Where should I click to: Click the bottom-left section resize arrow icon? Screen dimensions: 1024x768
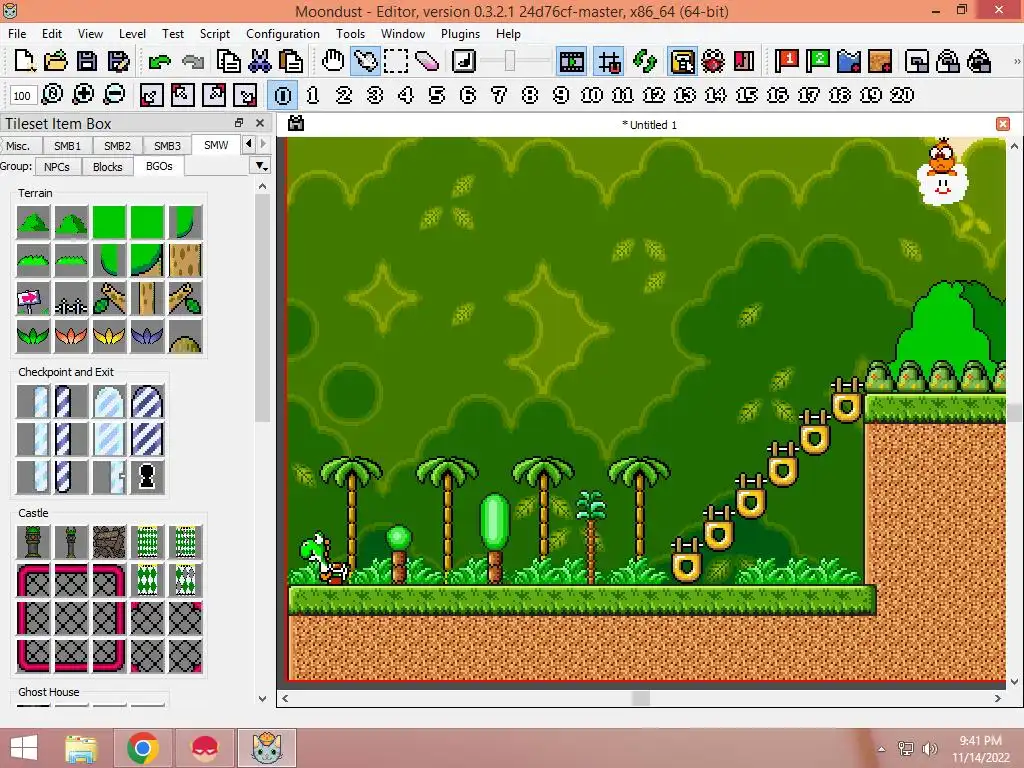click(x=151, y=95)
